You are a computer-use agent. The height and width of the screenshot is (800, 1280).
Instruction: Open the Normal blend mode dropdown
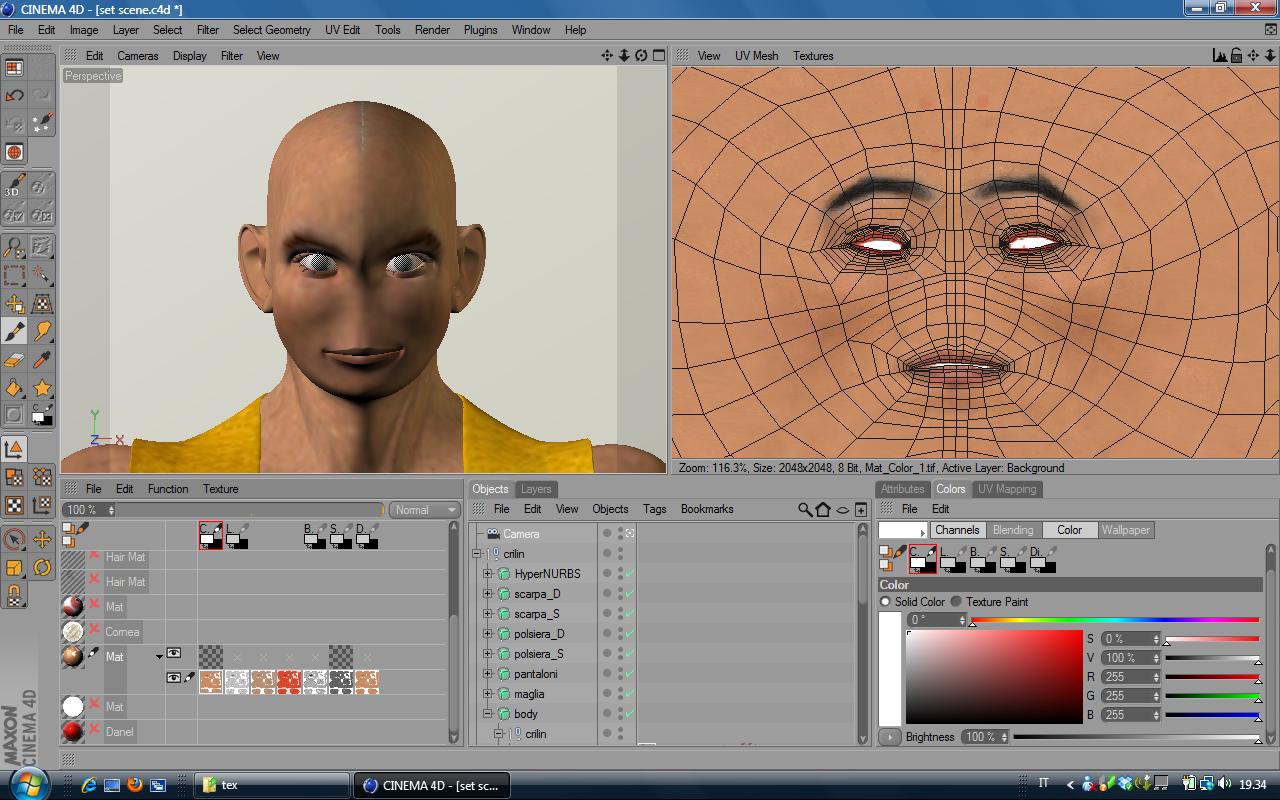pos(423,510)
